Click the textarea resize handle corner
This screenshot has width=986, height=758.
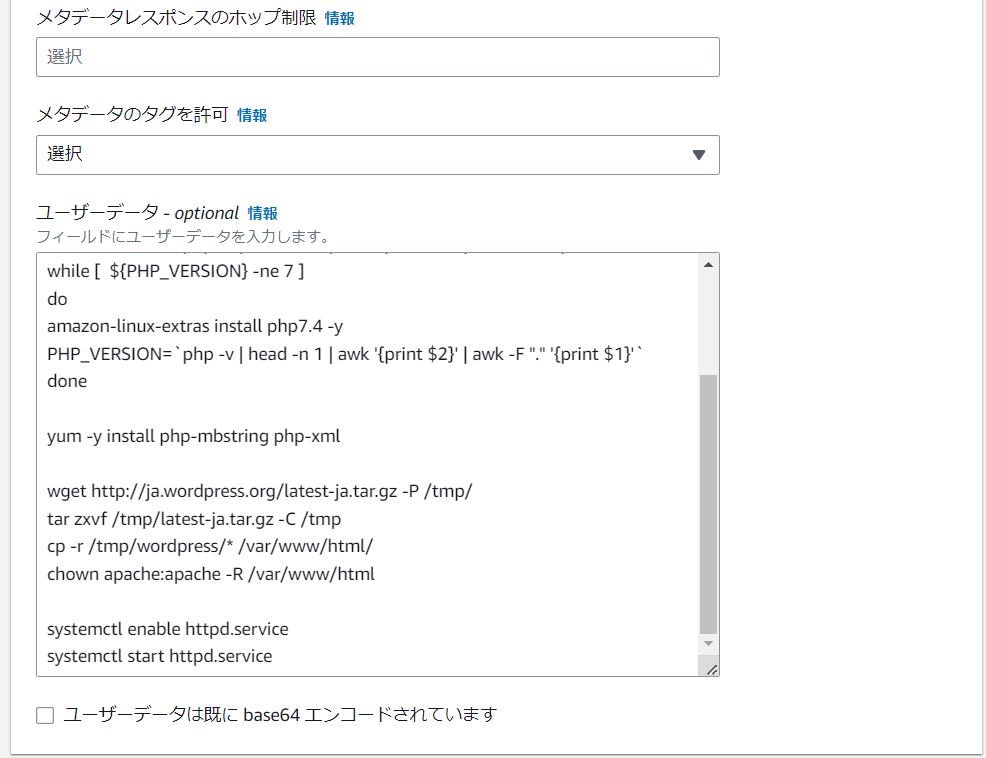coord(711,670)
